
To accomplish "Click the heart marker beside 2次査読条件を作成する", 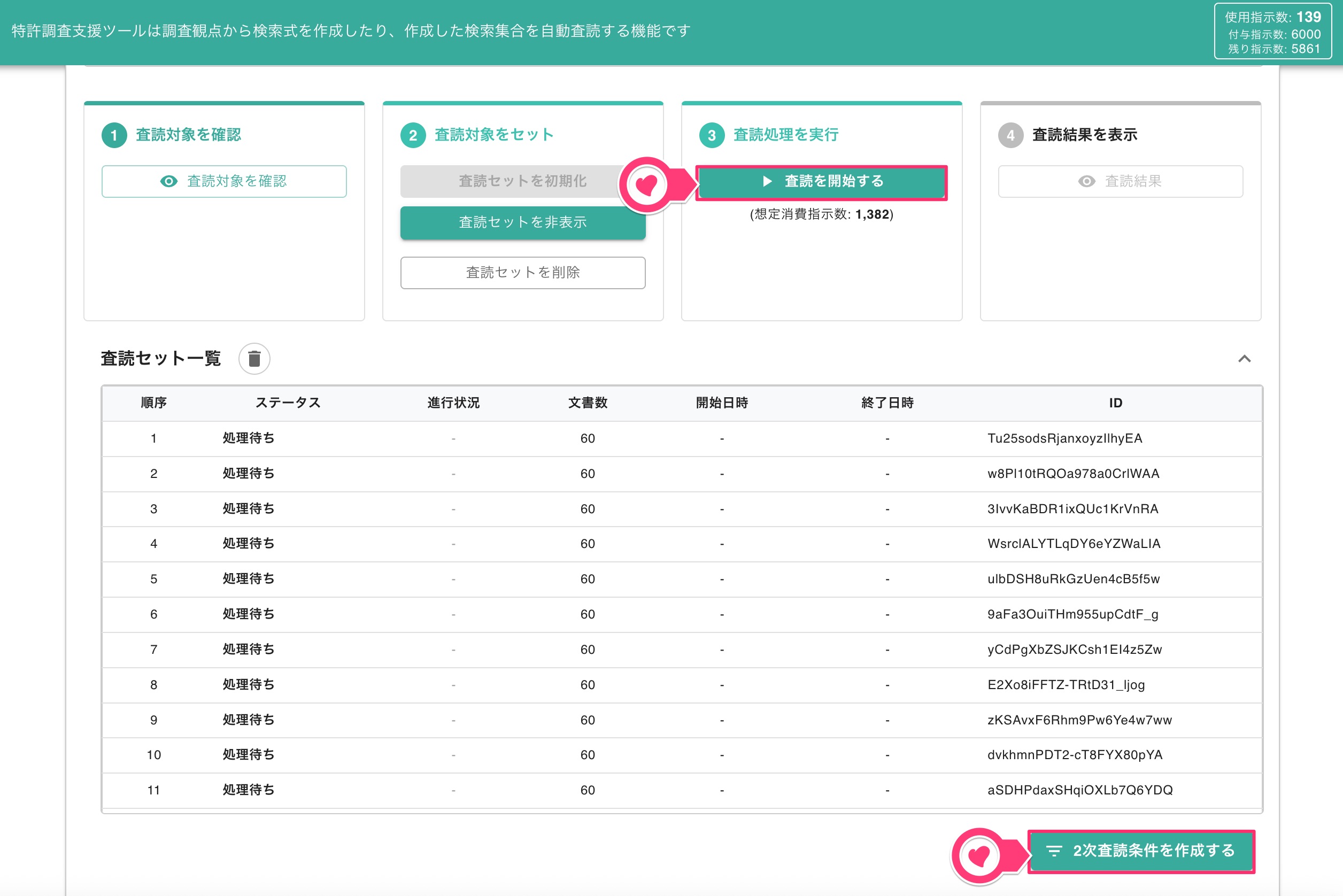I will (979, 855).
